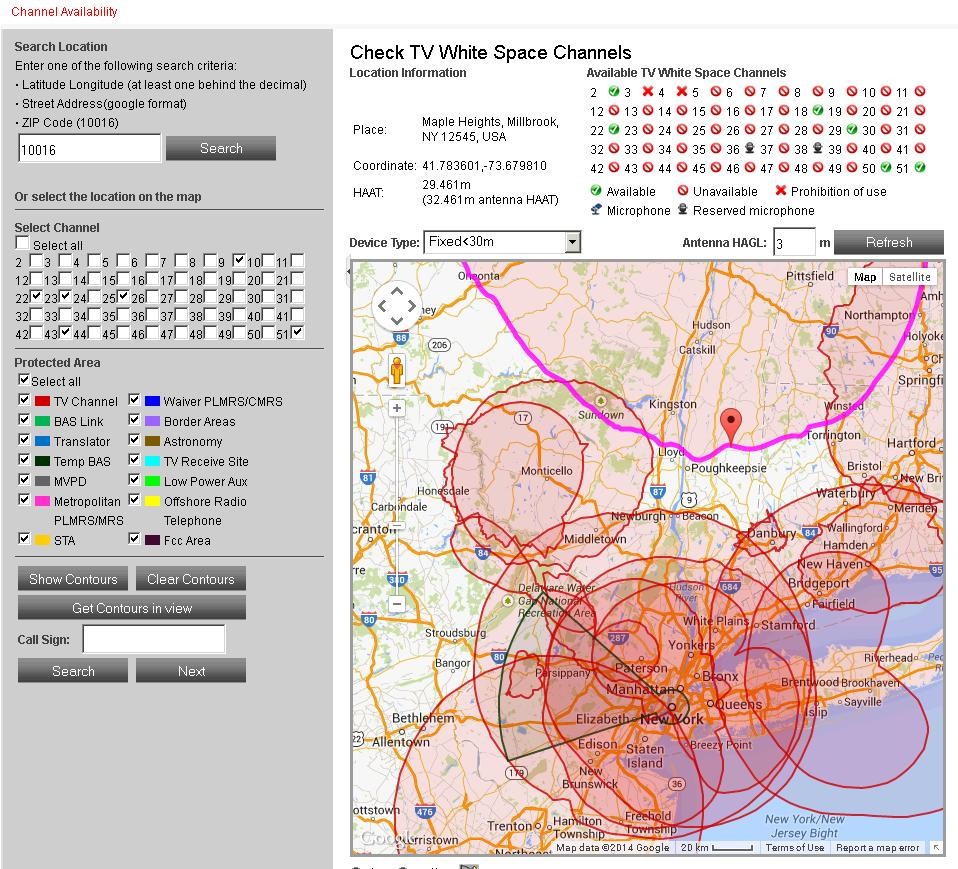Click the red location marker pin on map

click(x=731, y=426)
